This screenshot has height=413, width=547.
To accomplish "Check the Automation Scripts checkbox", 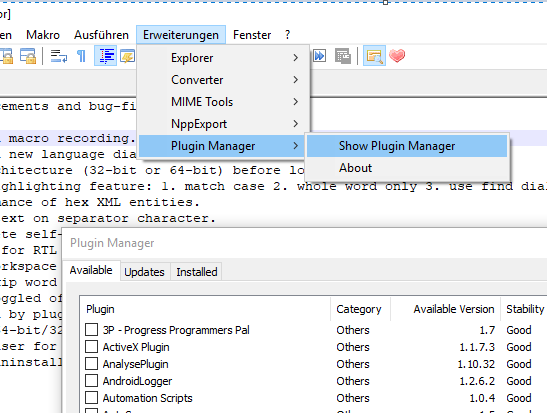I will pyautogui.click(x=91, y=398).
